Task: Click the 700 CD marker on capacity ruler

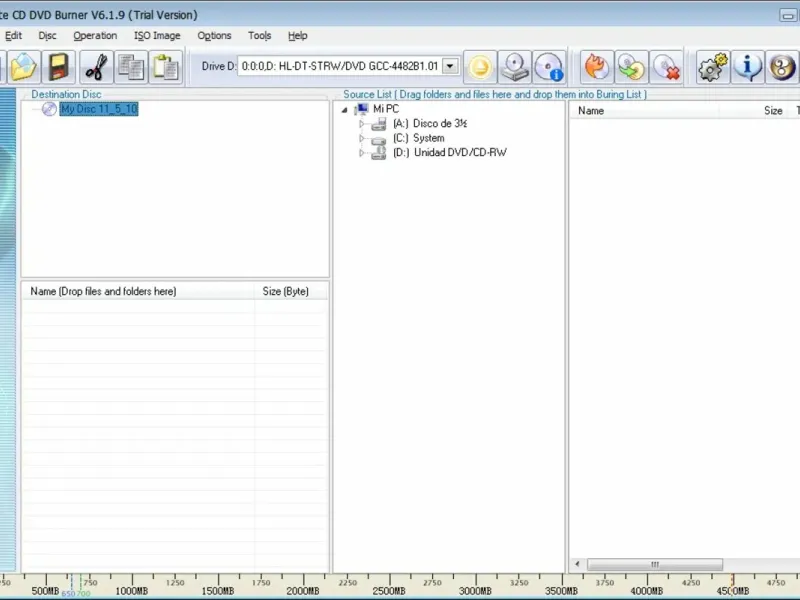Action: pos(84,594)
